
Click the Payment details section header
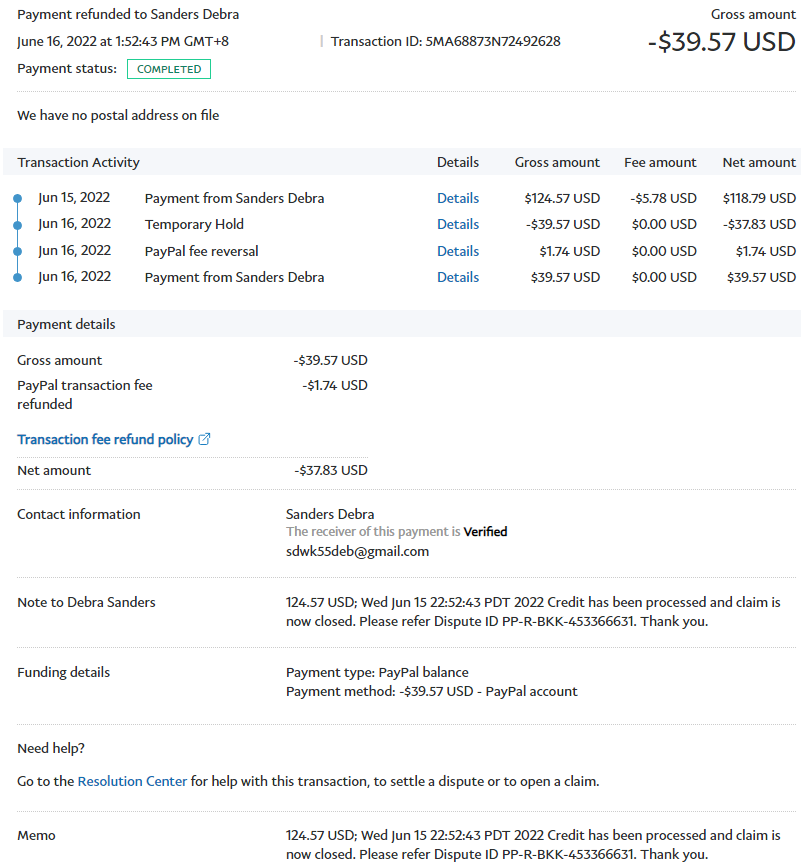[66, 324]
